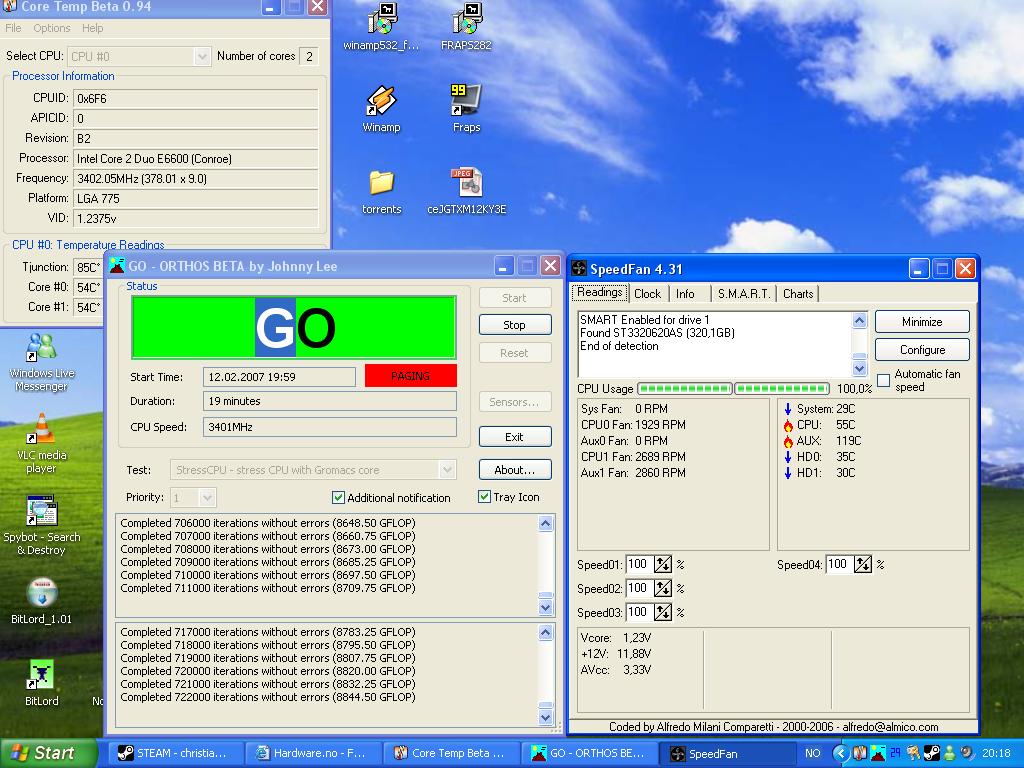Click ORTHOS Start Time field
Image resolution: width=1024 pixels, height=768 pixels.
click(x=279, y=377)
